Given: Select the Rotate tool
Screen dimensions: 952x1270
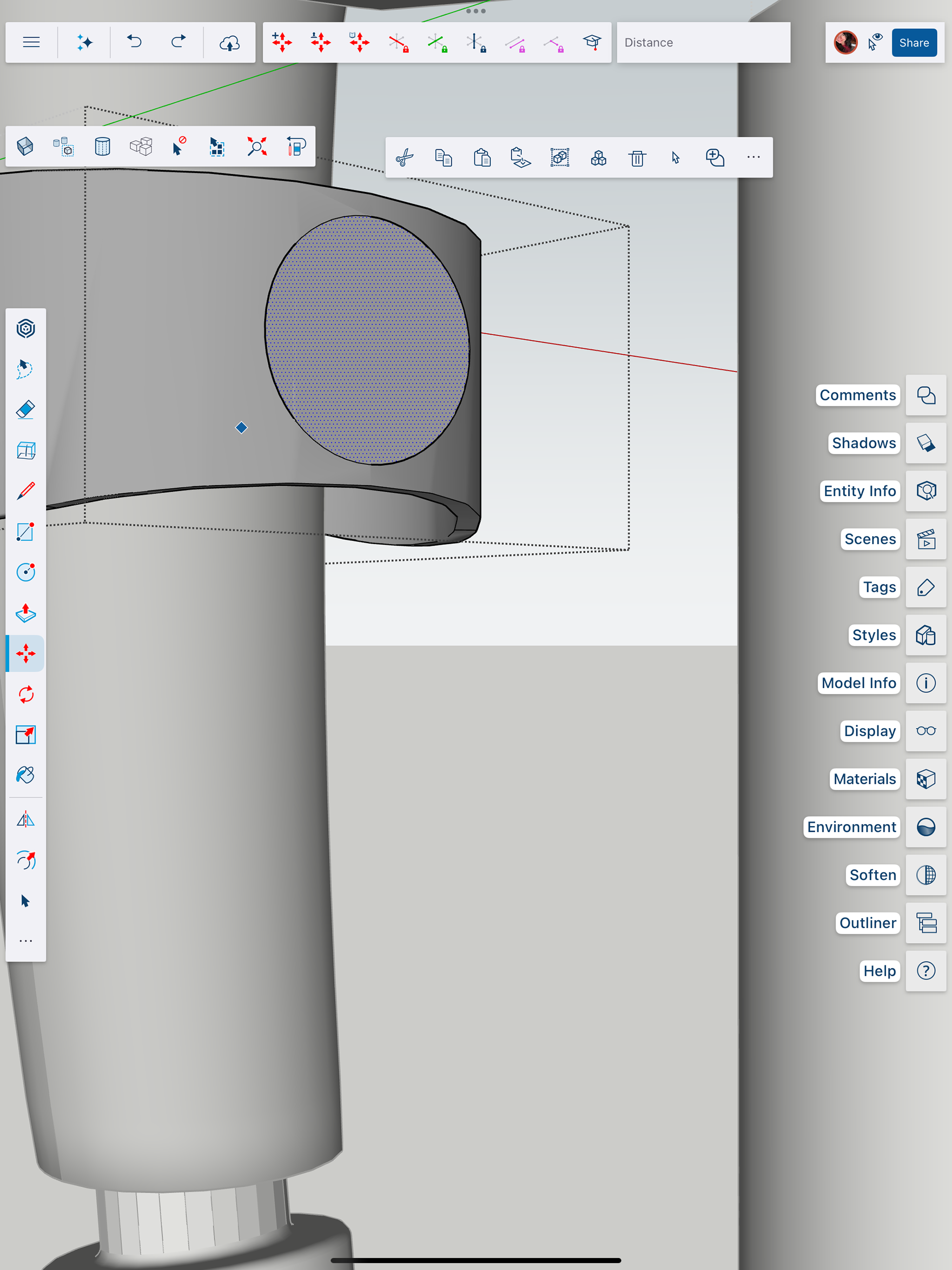Looking at the screenshot, I should pos(26,695).
